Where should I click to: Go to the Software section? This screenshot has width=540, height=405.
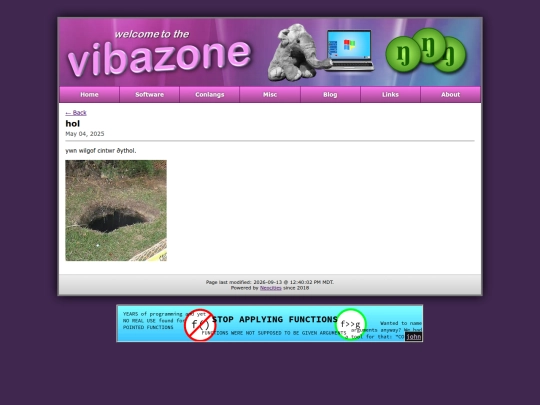(149, 94)
